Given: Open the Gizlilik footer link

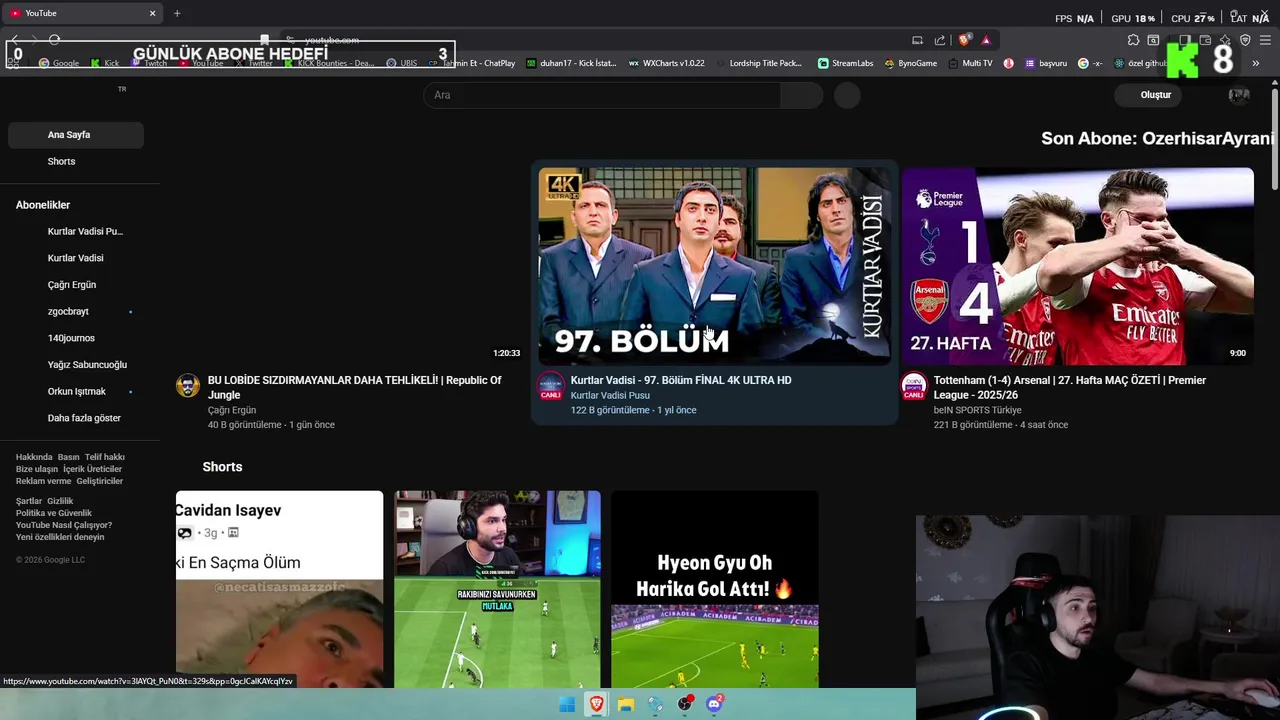Looking at the screenshot, I should (60, 501).
